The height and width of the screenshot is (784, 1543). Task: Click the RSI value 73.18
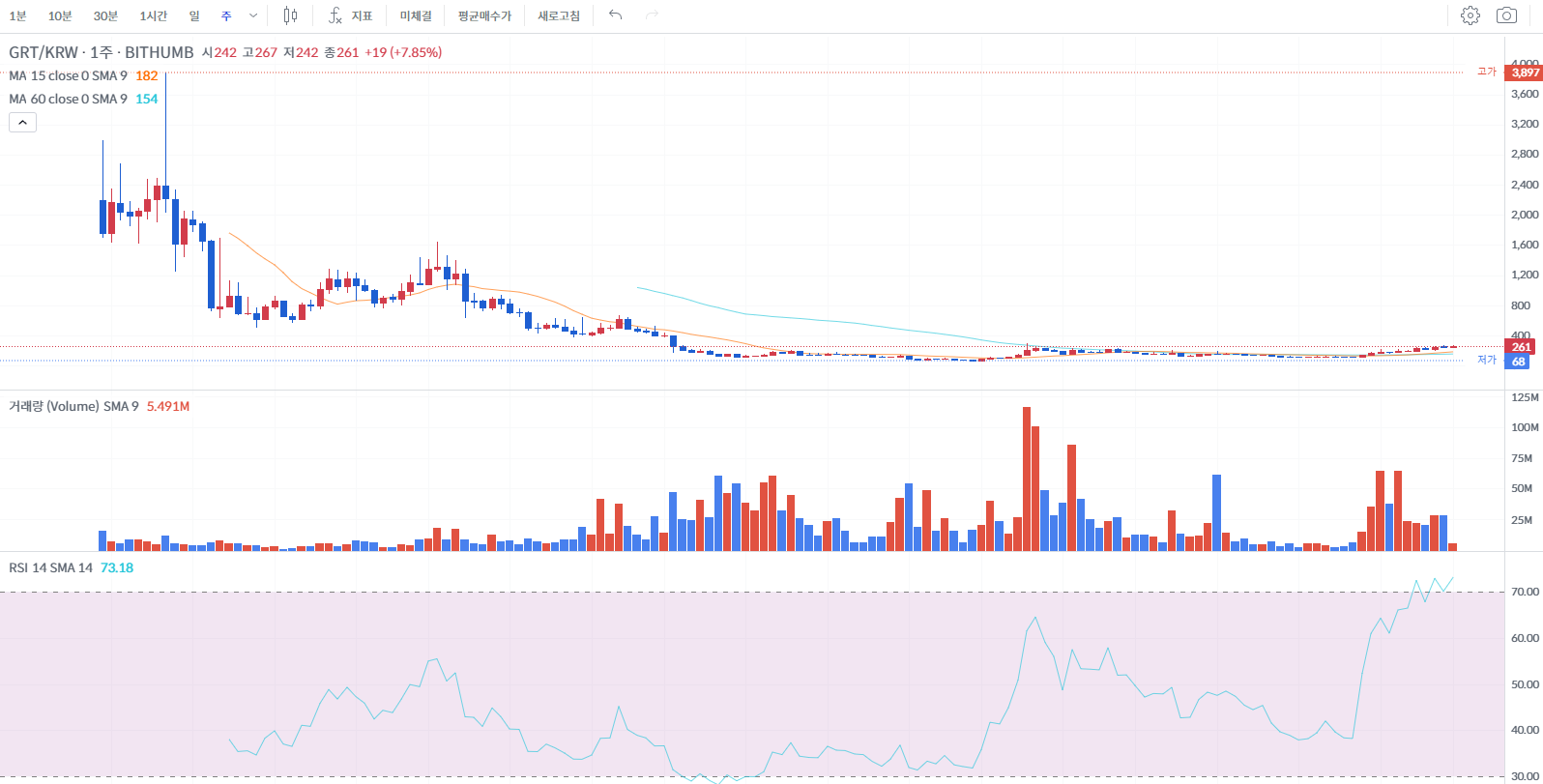coord(117,567)
